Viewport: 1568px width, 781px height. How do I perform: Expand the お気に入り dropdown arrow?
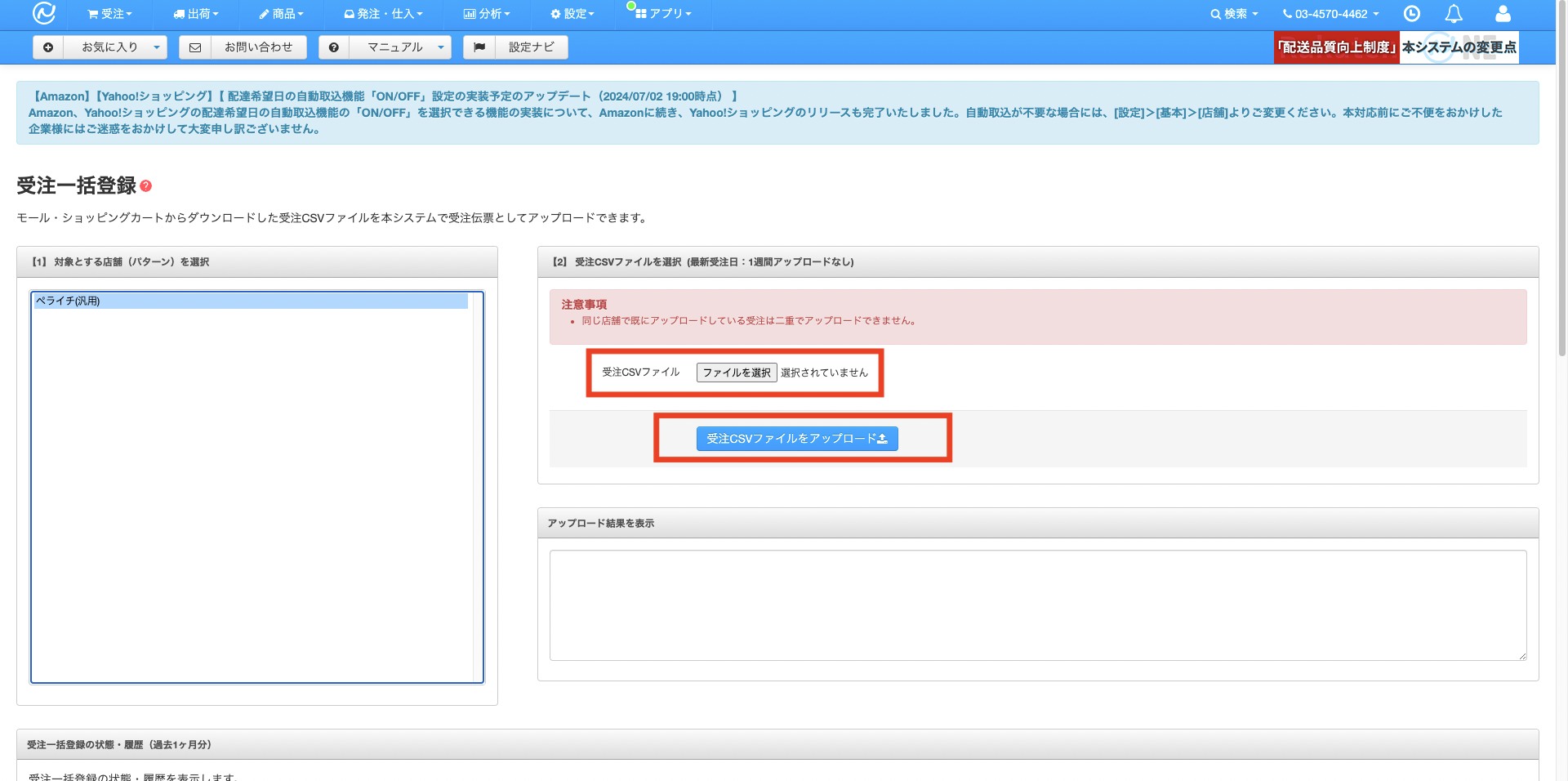[157, 47]
